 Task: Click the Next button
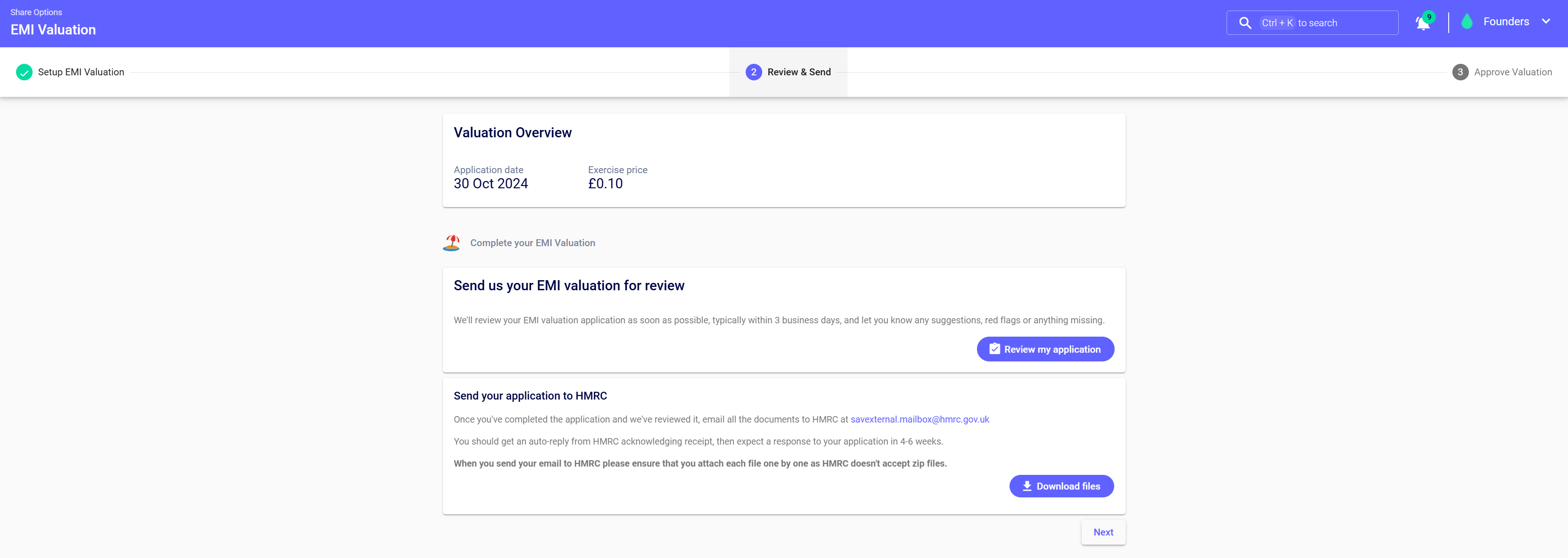[1102, 532]
